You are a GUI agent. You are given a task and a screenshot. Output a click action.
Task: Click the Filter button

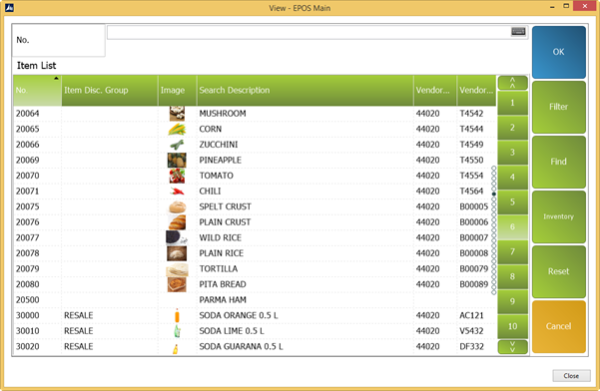point(559,107)
